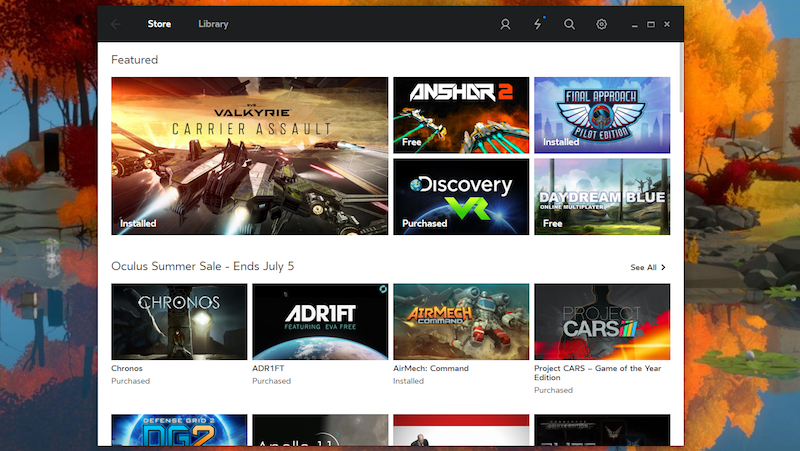Screen dimensions: 800x451
Task: Click Purchased status under Chronos
Action: coord(131,381)
